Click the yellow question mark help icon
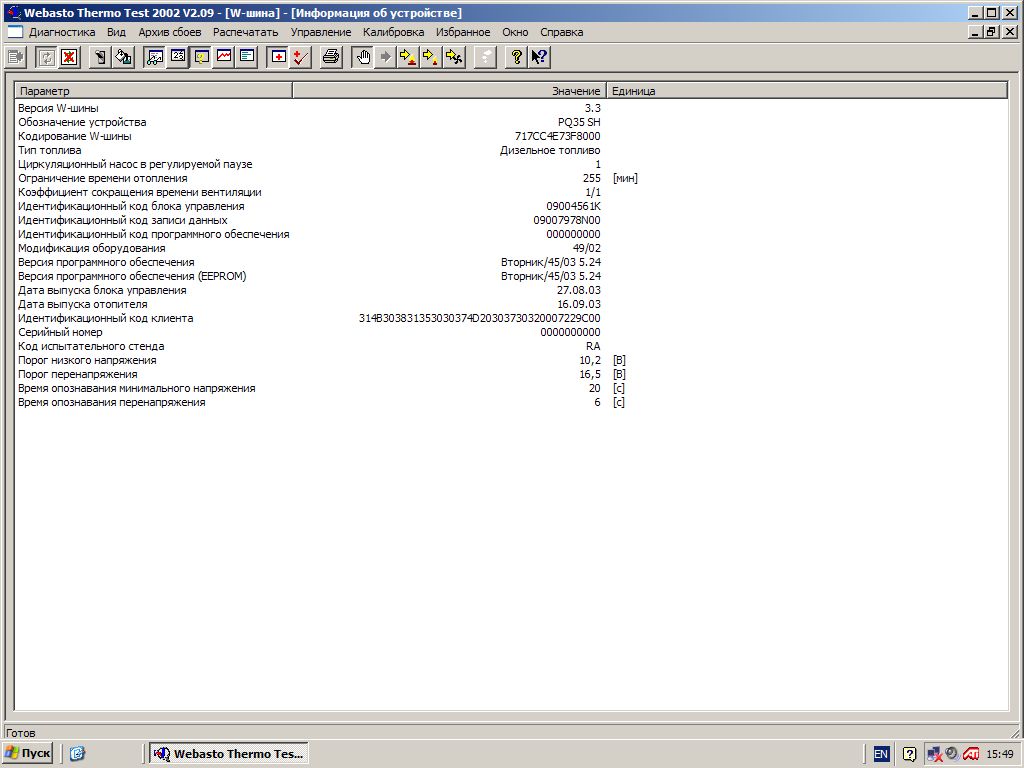 tap(517, 57)
